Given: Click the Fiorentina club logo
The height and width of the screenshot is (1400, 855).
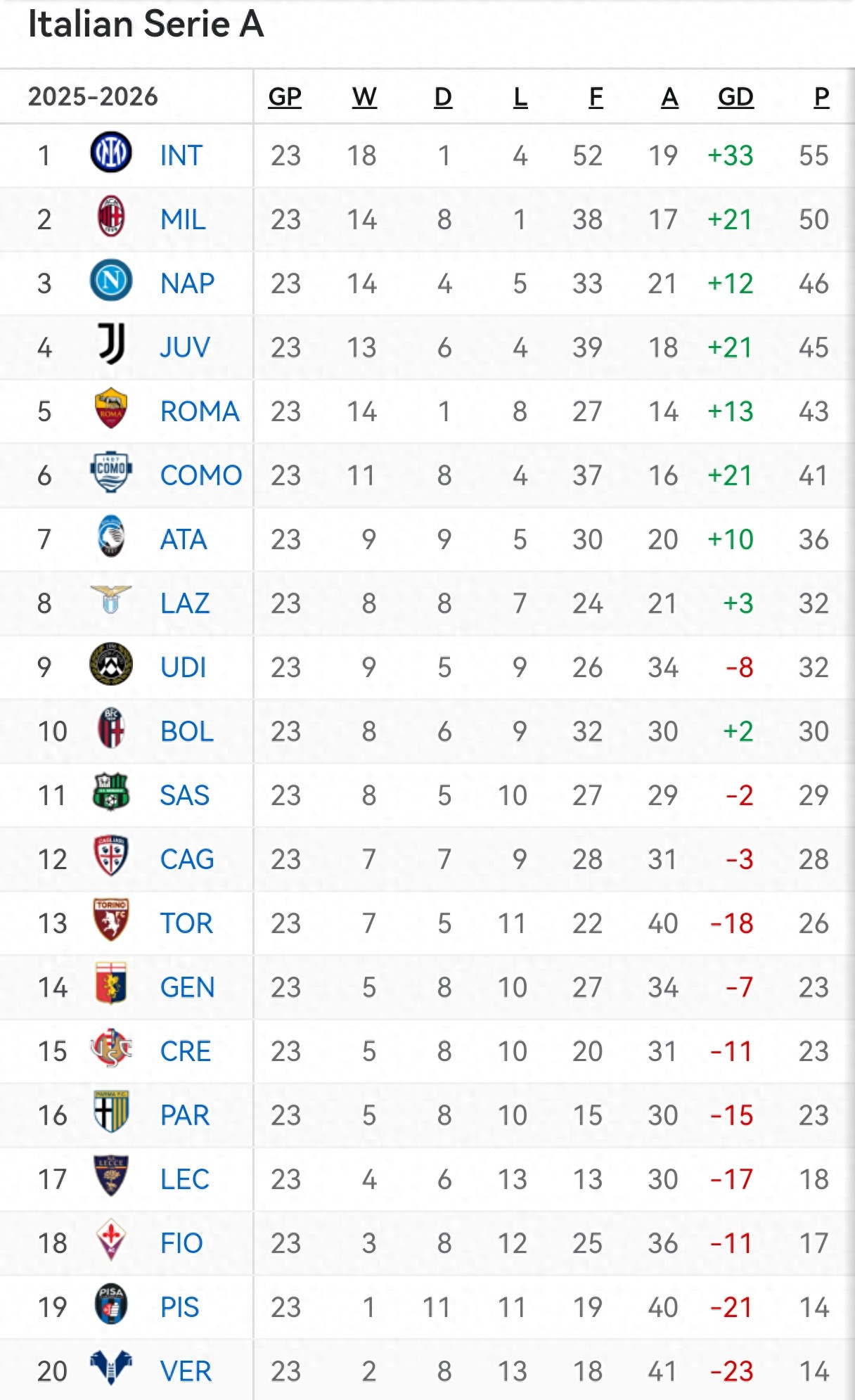Looking at the screenshot, I should point(111,1240).
